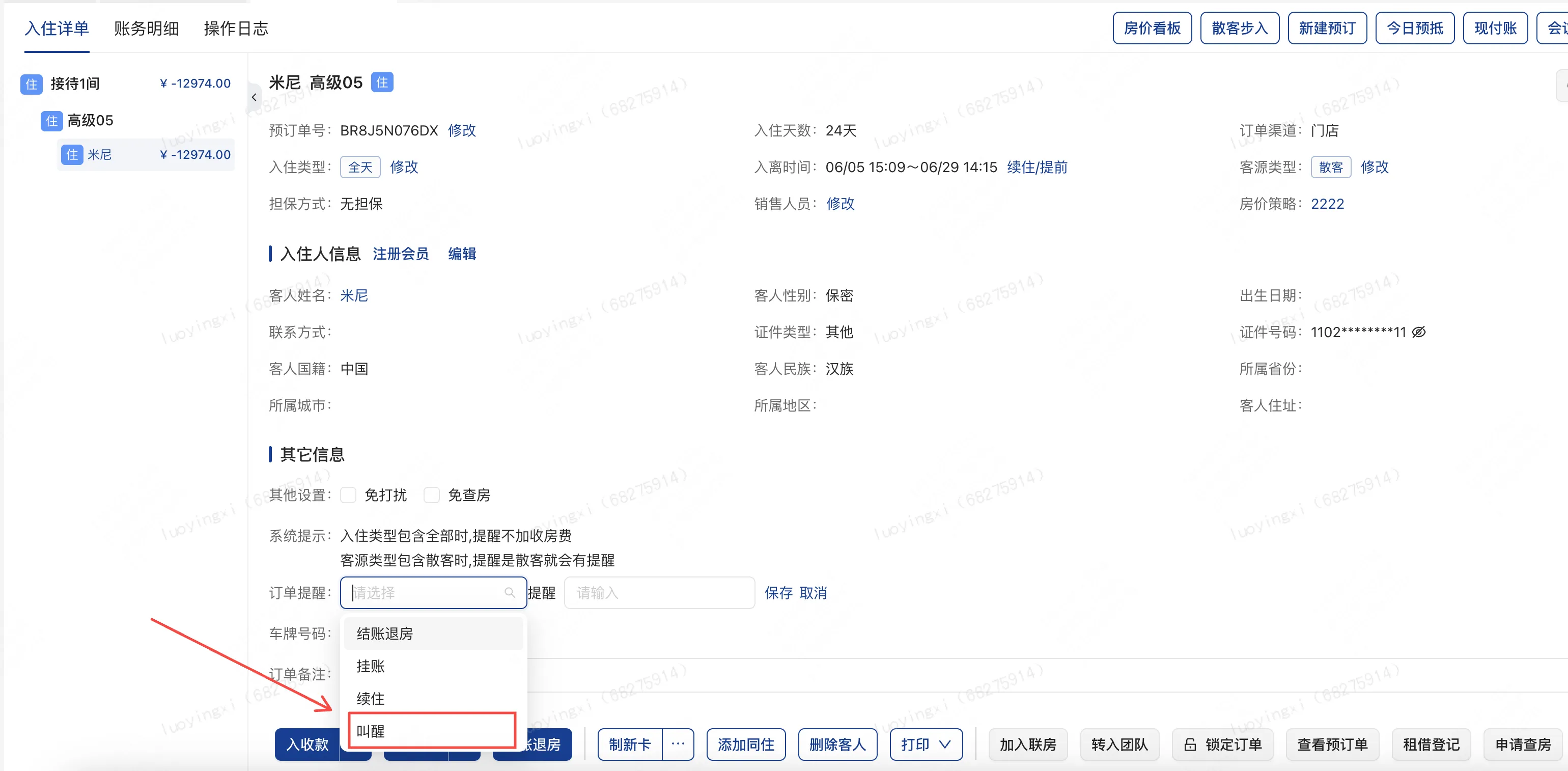
Task: Open more options beside 制新卡
Action: pyautogui.click(x=678, y=744)
